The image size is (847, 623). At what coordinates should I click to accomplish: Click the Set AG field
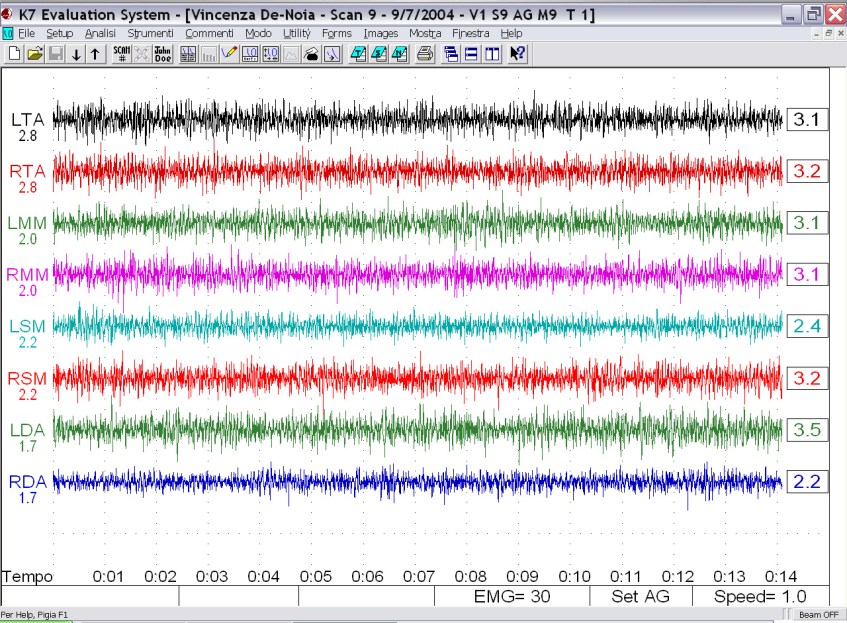coord(639,596)
